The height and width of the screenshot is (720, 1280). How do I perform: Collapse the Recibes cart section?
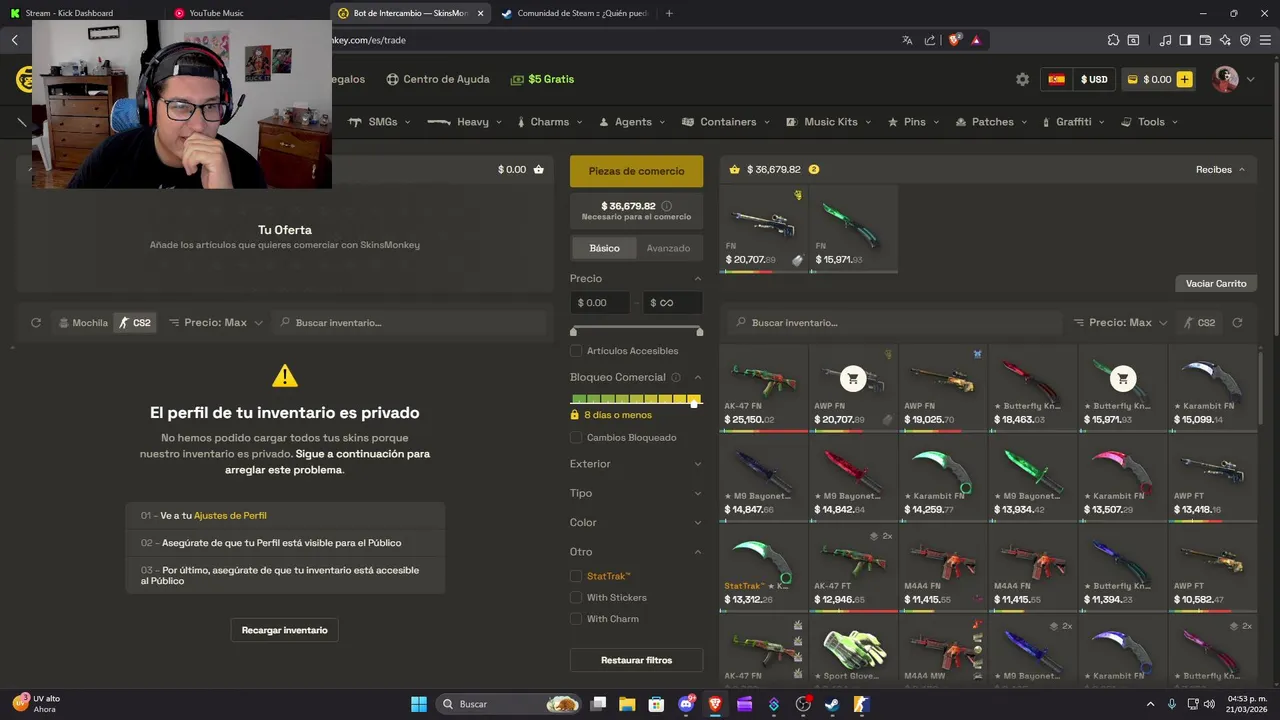1221,169
